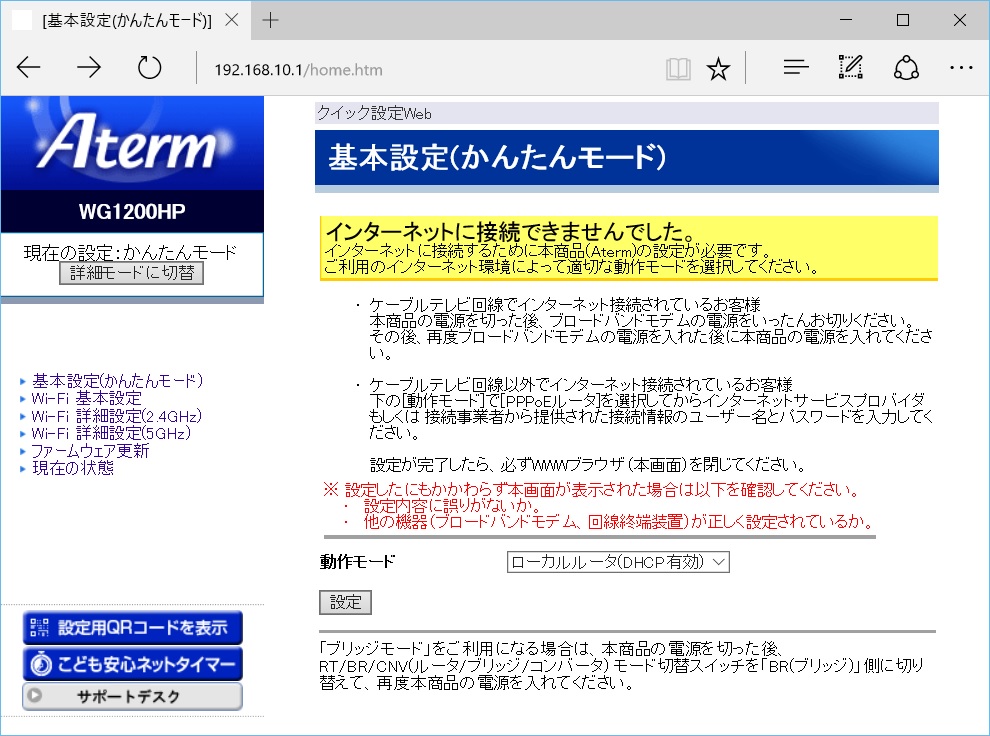
Task: Open a new tab with plus button
Action: click(x=270, y=20)
